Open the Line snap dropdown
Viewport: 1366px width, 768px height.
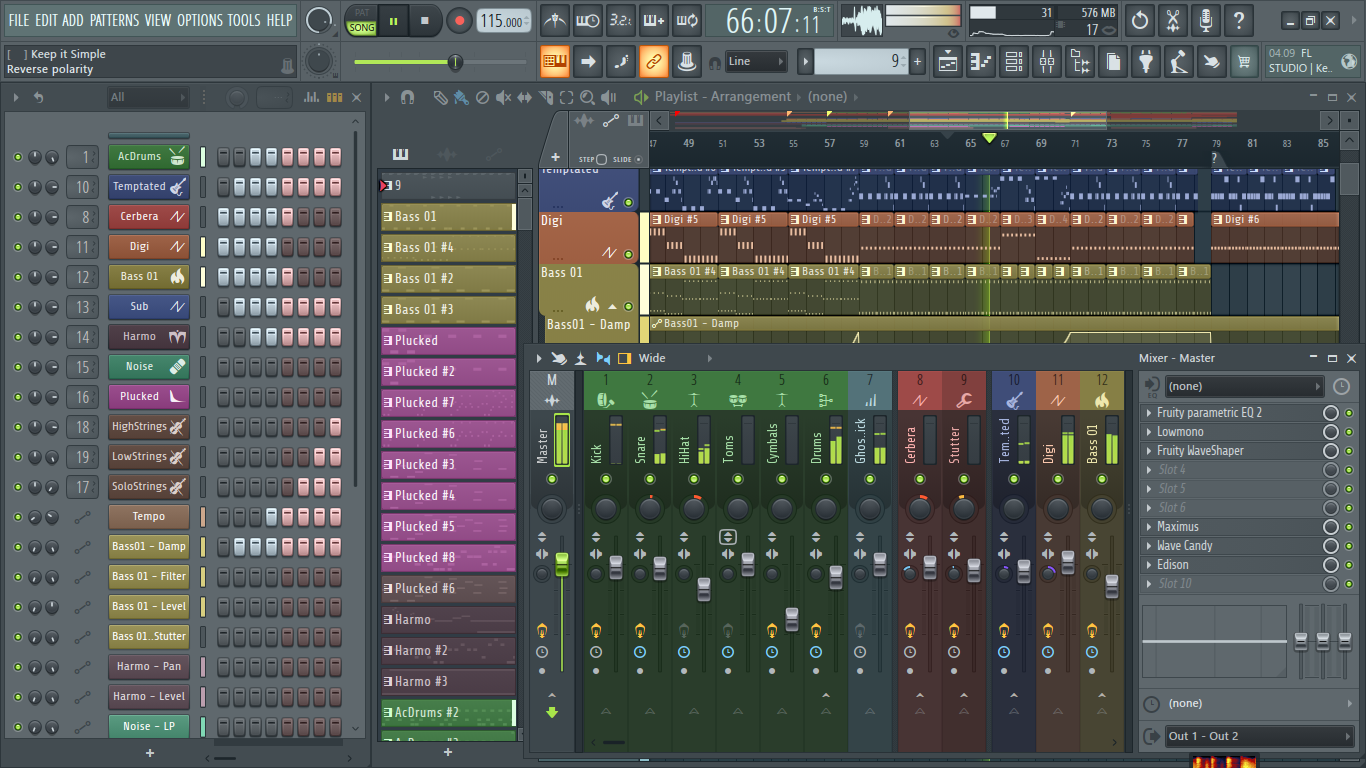(755, 62)
